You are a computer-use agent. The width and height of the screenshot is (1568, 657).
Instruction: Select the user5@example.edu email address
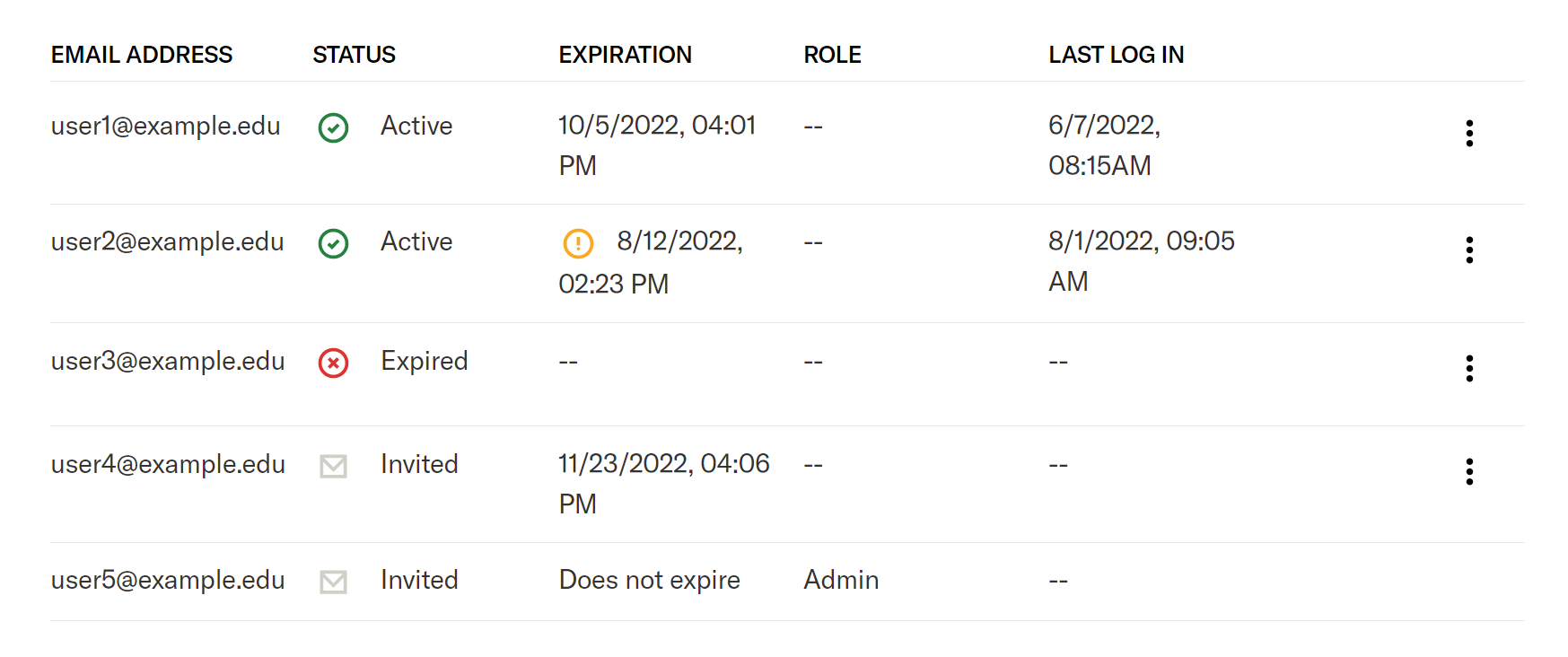point(168,580)
